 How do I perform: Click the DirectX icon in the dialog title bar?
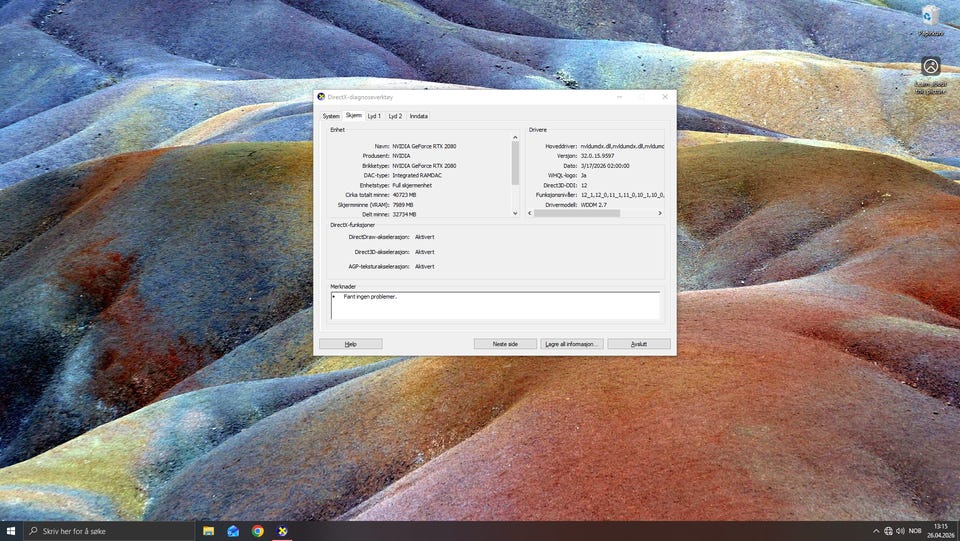(321, 97)
